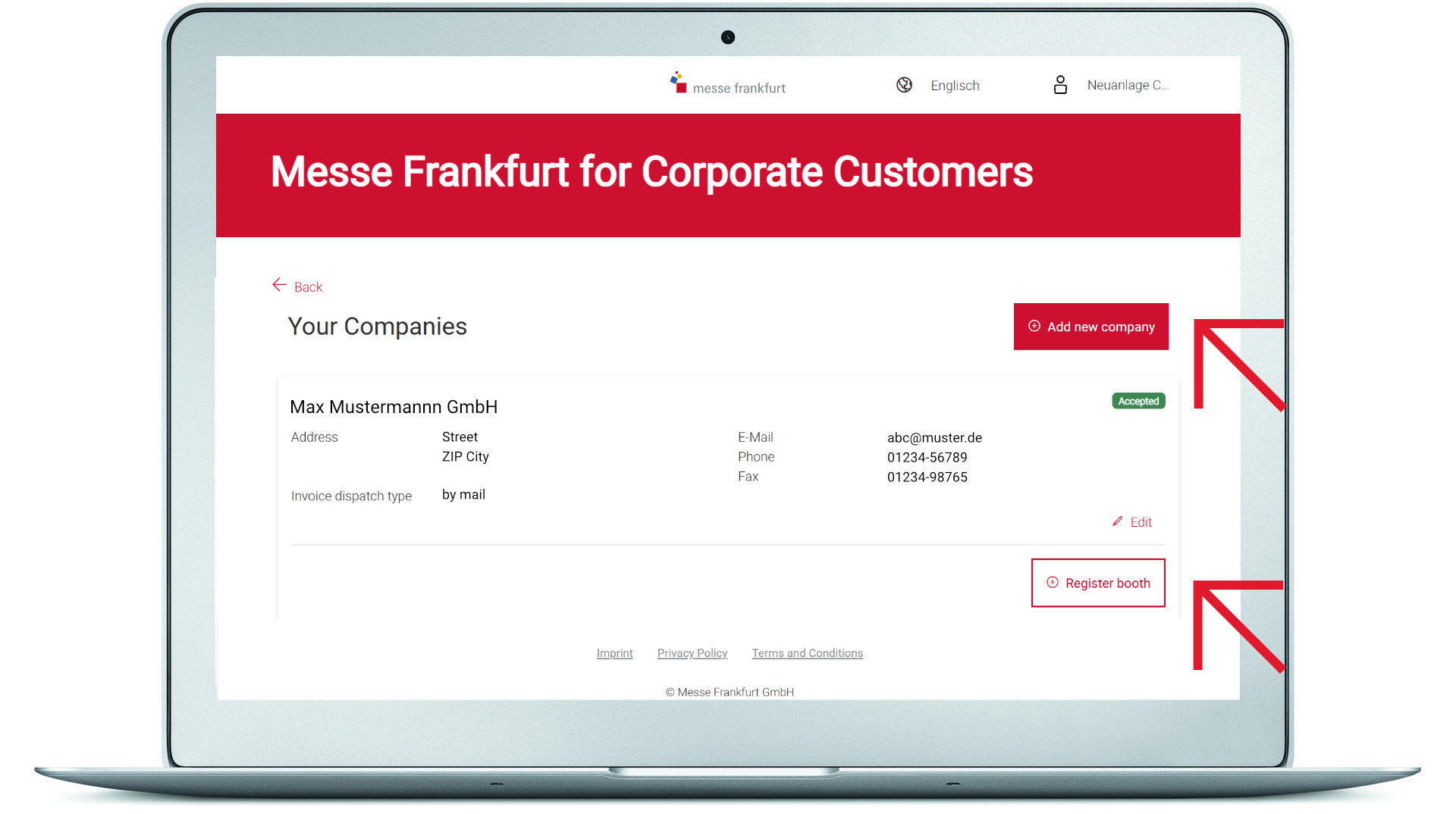Open the Englisch language selector
This screenshot has height=814, width=1456.
[x=955, y=86]
